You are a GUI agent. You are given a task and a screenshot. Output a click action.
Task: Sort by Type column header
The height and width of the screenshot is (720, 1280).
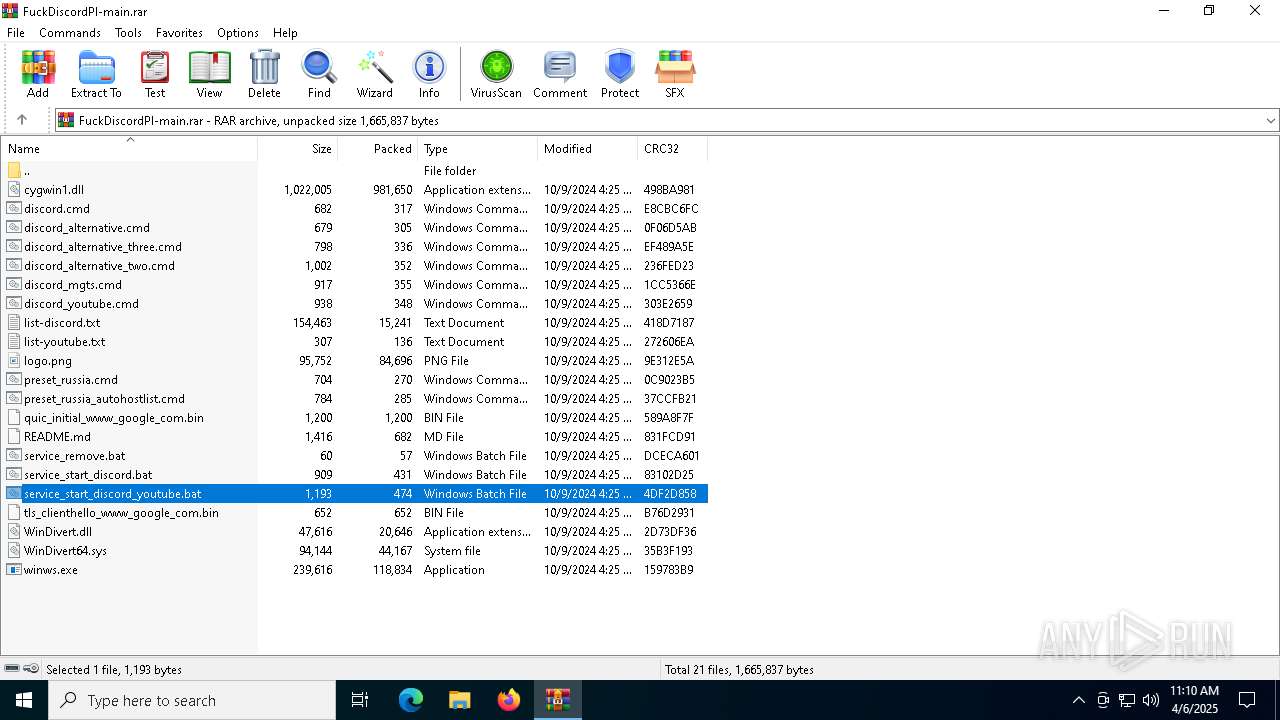tap(478, 149)
